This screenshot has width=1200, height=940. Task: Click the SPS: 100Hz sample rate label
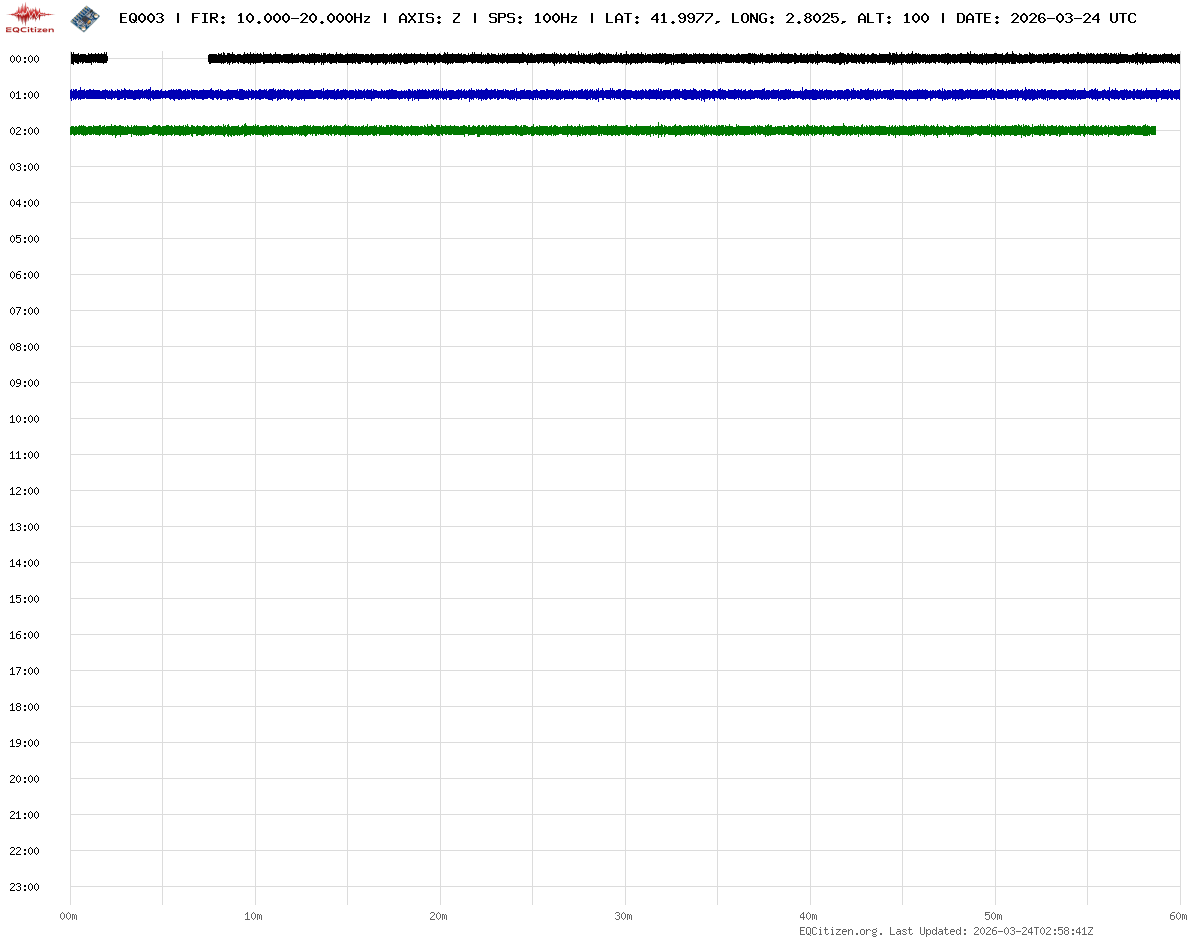tap(532, 18)
